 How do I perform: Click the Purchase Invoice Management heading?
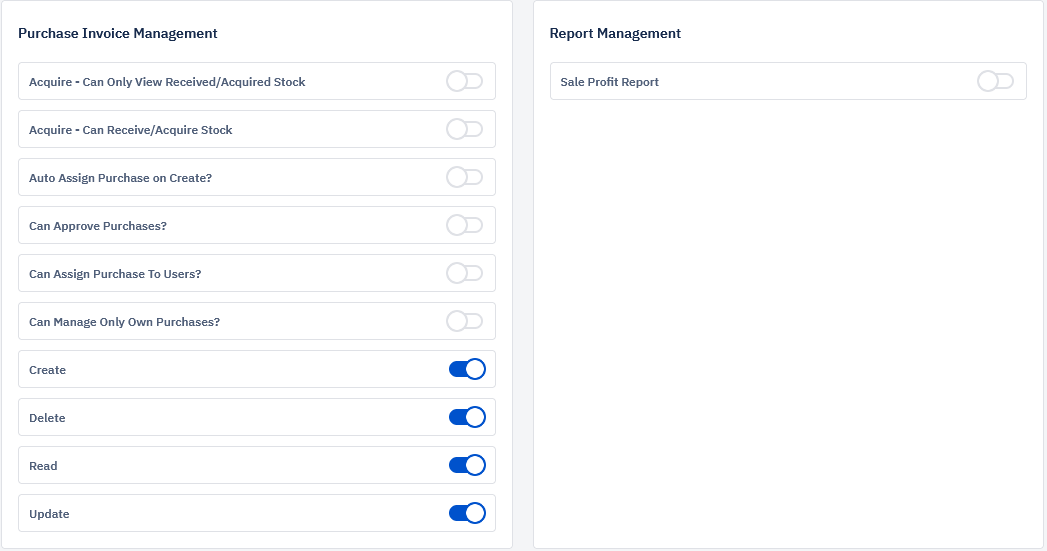click(x=118, y=33)
